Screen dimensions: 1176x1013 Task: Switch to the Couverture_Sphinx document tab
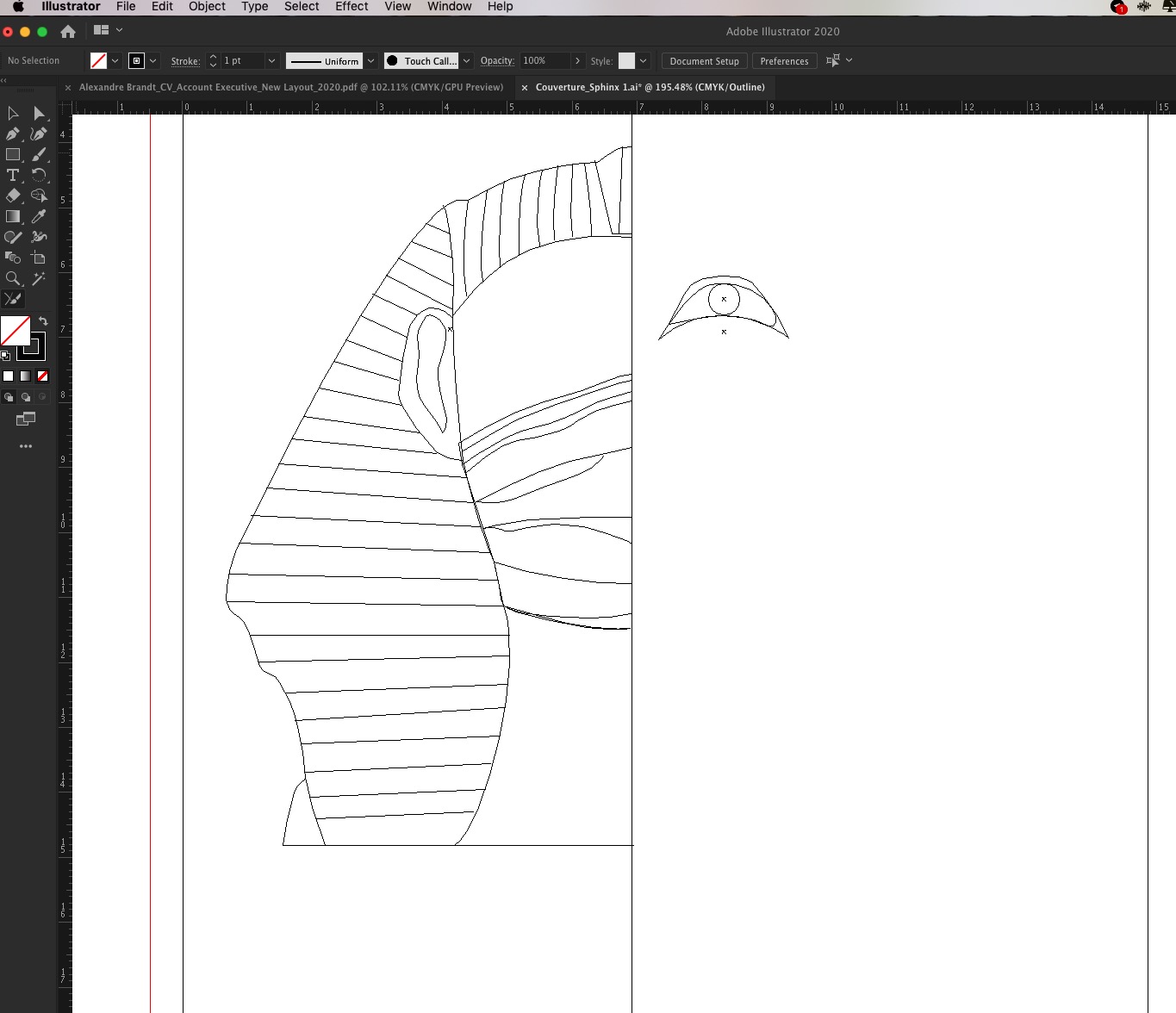(650, 87)
